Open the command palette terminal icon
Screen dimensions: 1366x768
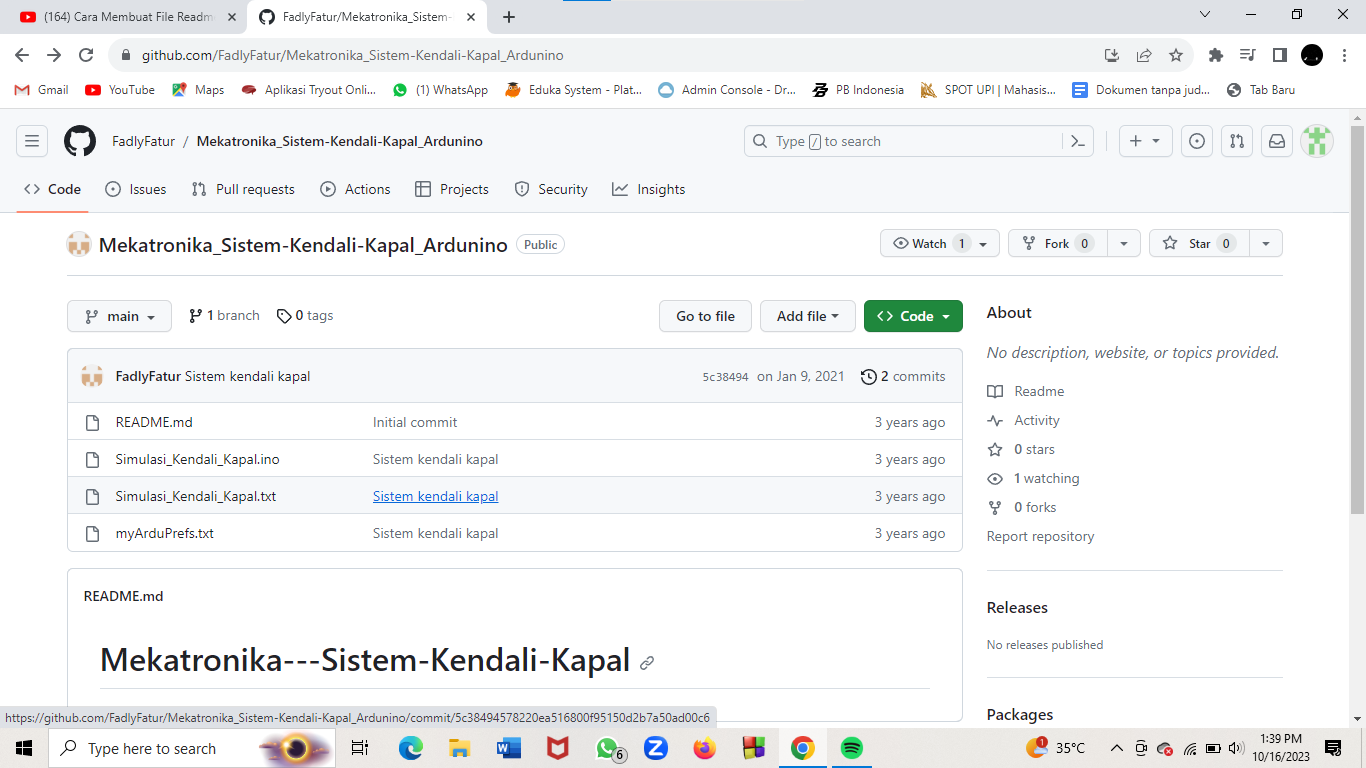click(1077, 140)
